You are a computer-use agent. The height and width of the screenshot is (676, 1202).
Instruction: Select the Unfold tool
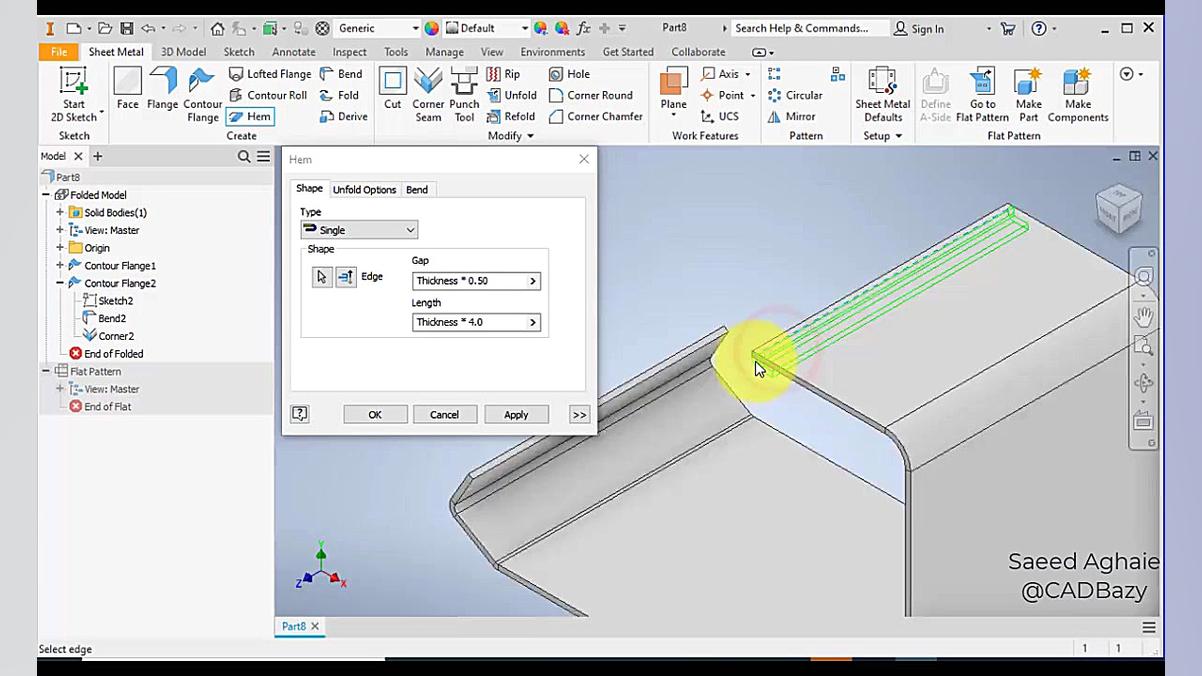512,95
